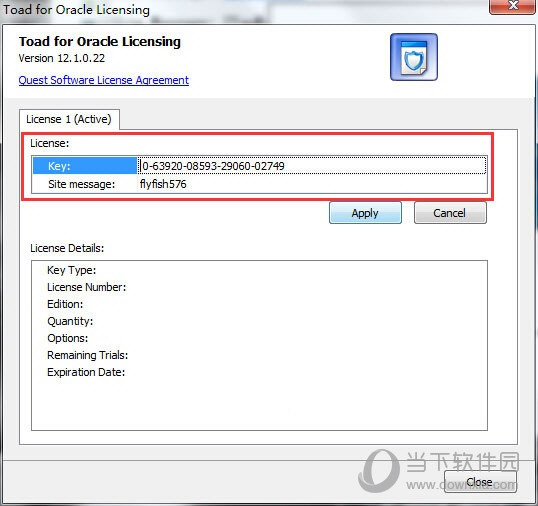Click the Remaining Trials: details row
This screenshot has height=506, width=538.
87,355
